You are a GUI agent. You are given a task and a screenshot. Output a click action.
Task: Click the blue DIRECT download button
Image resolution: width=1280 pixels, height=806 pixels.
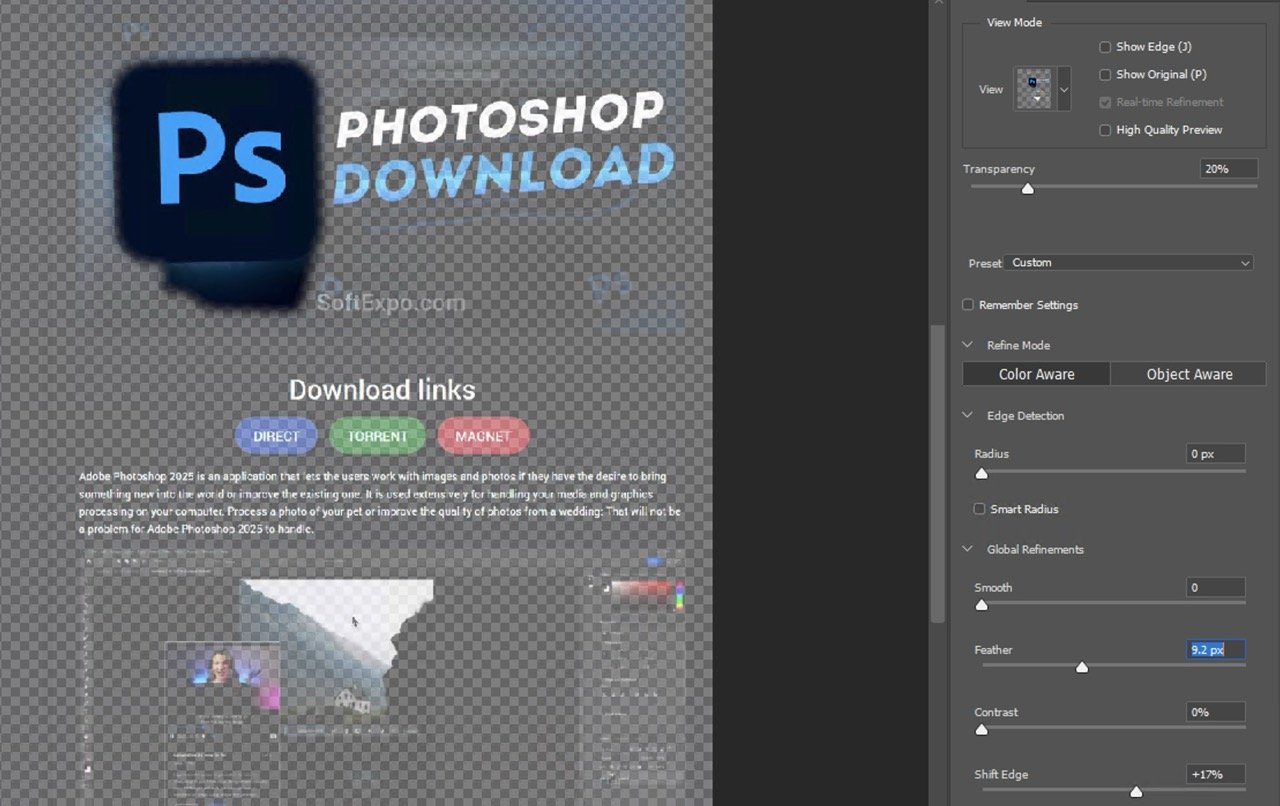click(276, 436)
